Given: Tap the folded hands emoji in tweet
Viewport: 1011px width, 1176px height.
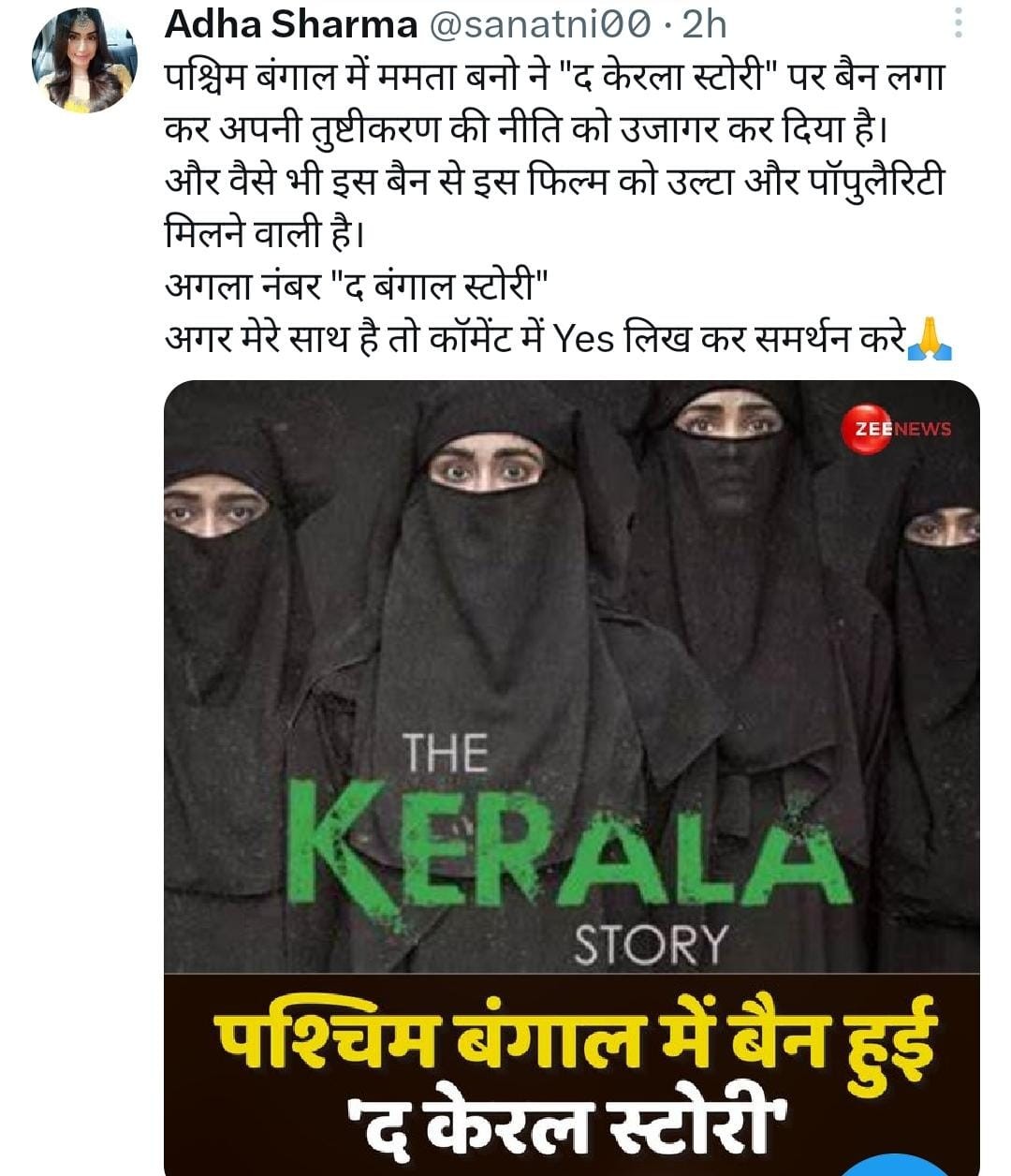Looking at the screenshot, I should [930, 338].
